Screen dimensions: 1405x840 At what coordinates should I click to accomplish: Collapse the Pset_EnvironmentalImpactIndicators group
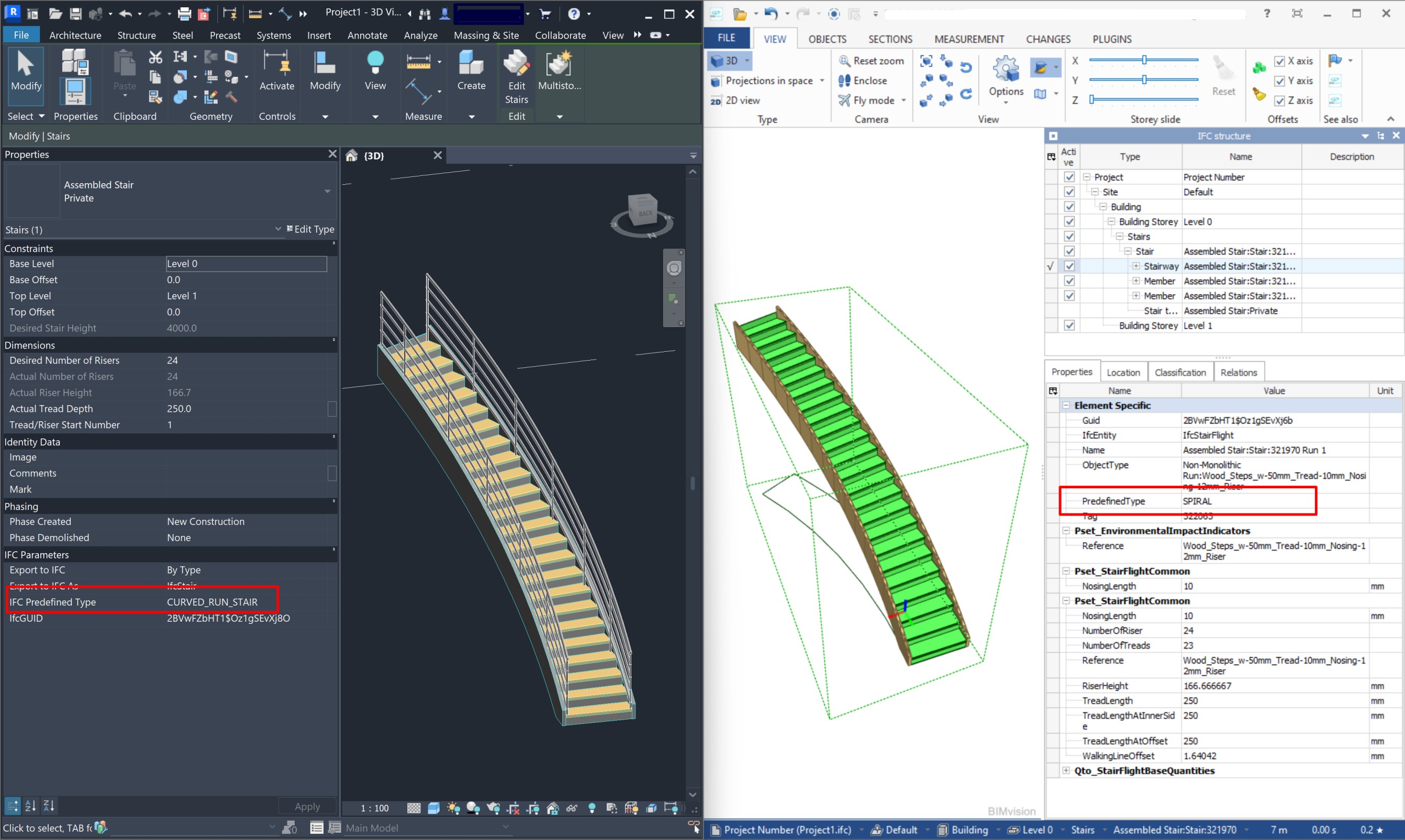point(1066,530)
